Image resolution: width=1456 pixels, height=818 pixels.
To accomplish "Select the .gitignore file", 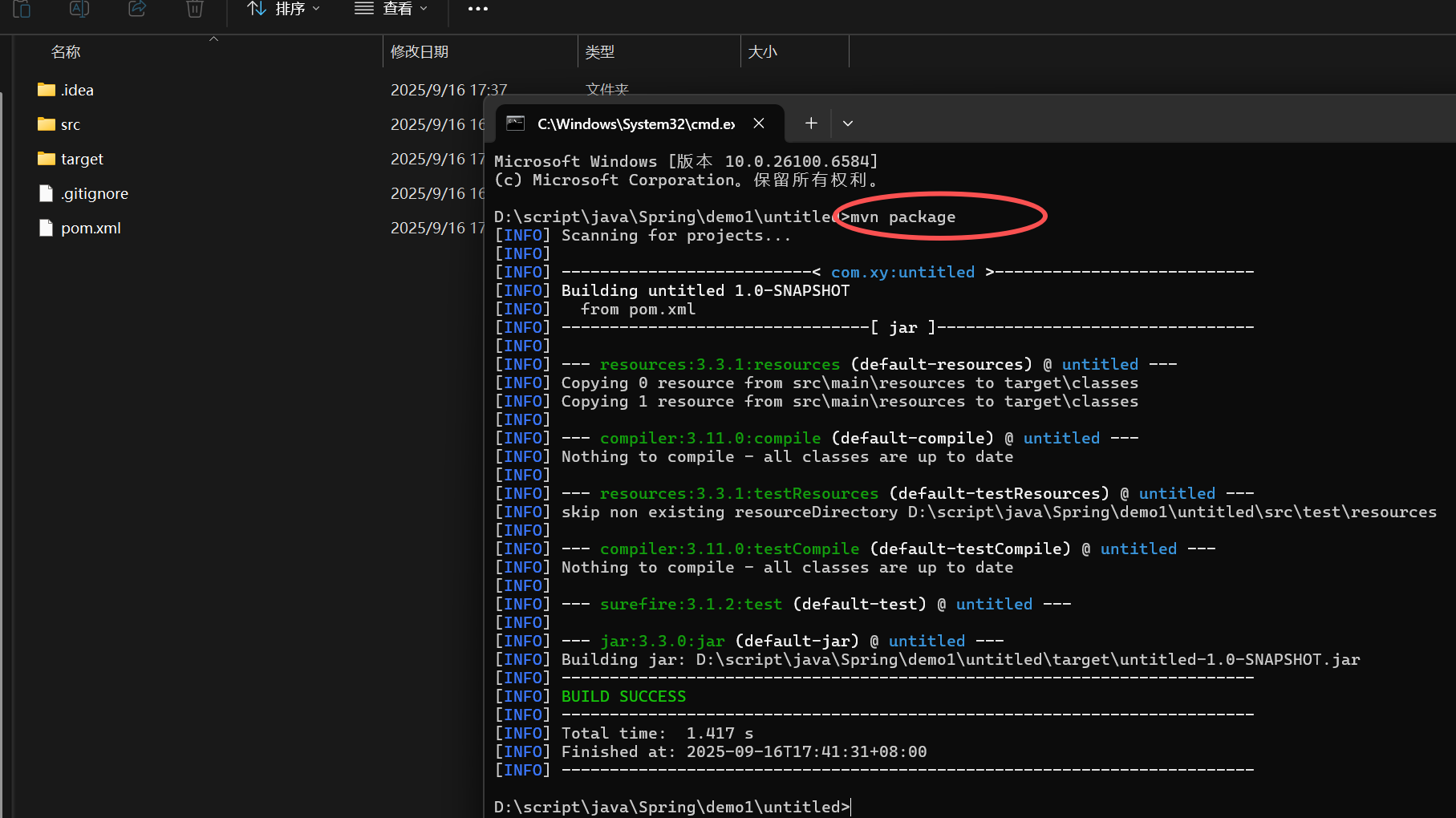I will [95, 193].
